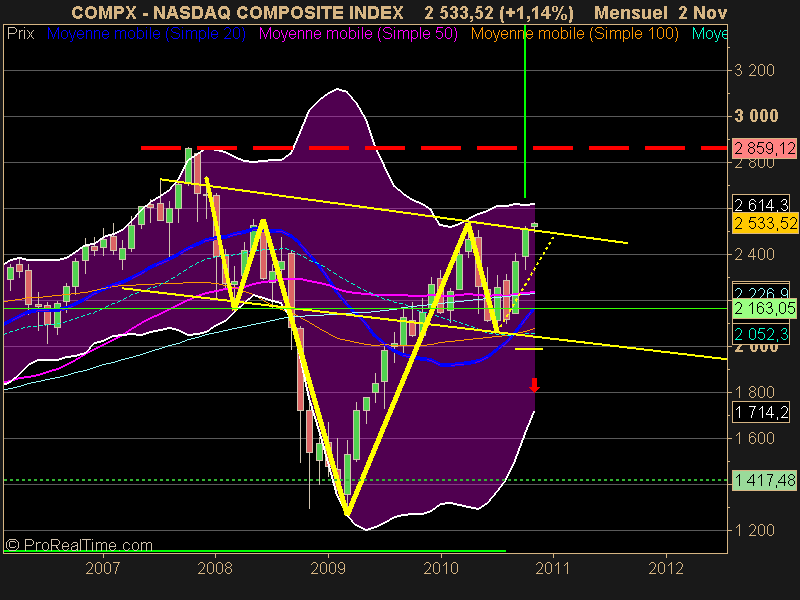The width and height of the screenshot is (800, 600).
Task: Click the 2 400 price axis value
Action: pos(754,254)
